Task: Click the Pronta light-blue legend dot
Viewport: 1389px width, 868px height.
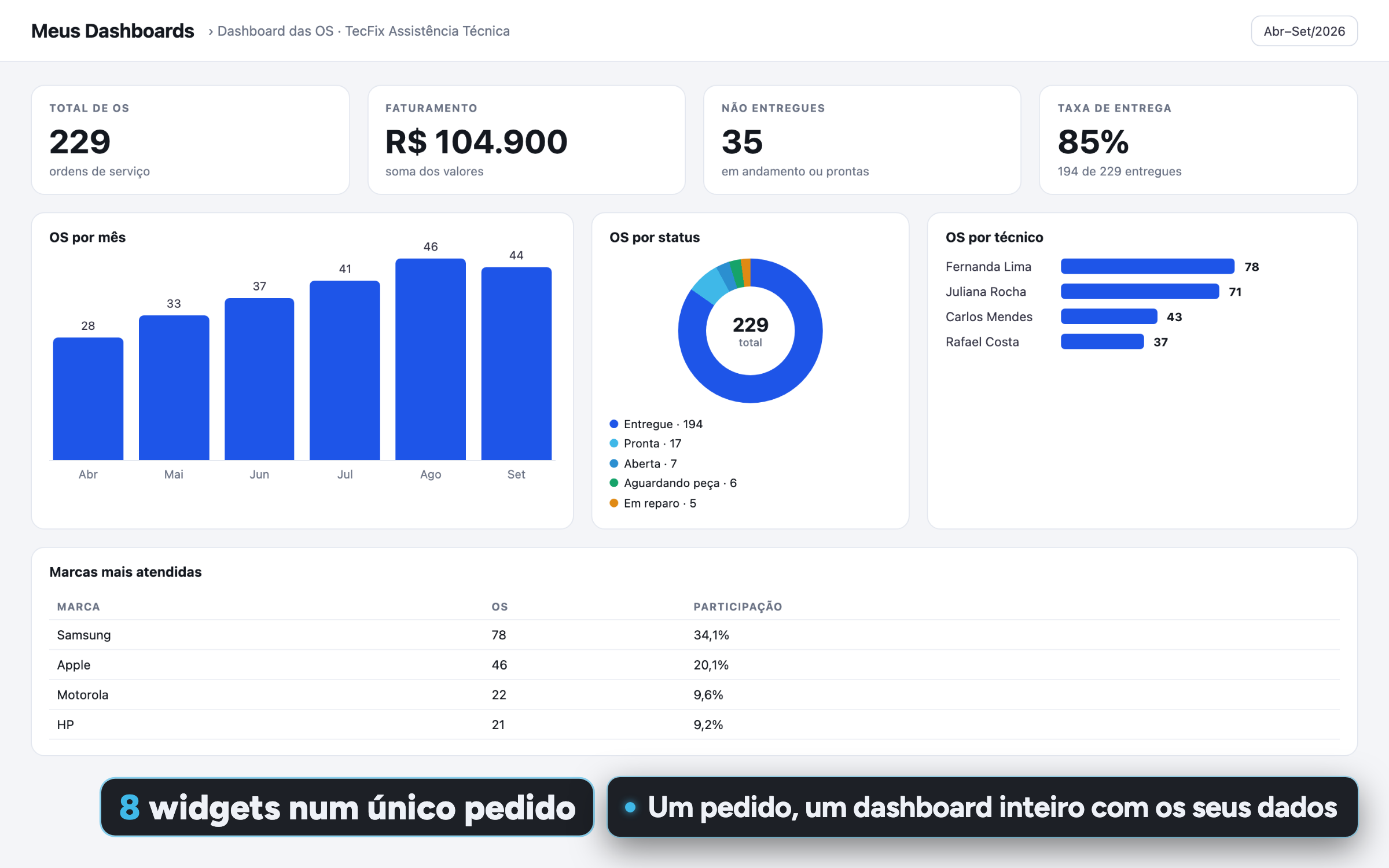Action: 614,443
